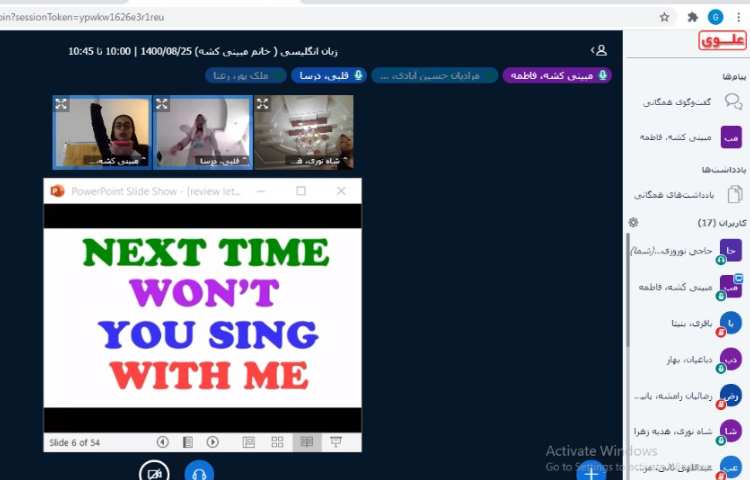
Task: Click the شا avatar of شاه نوری
Action: pyautogui.click(x=731, y=432)
